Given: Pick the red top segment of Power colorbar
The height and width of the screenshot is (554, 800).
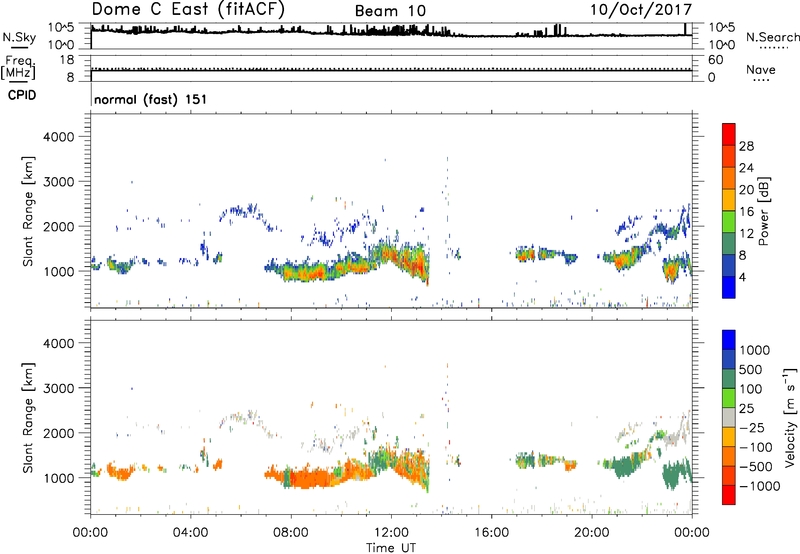Looking at the screenshot, I should pos(729,134).
